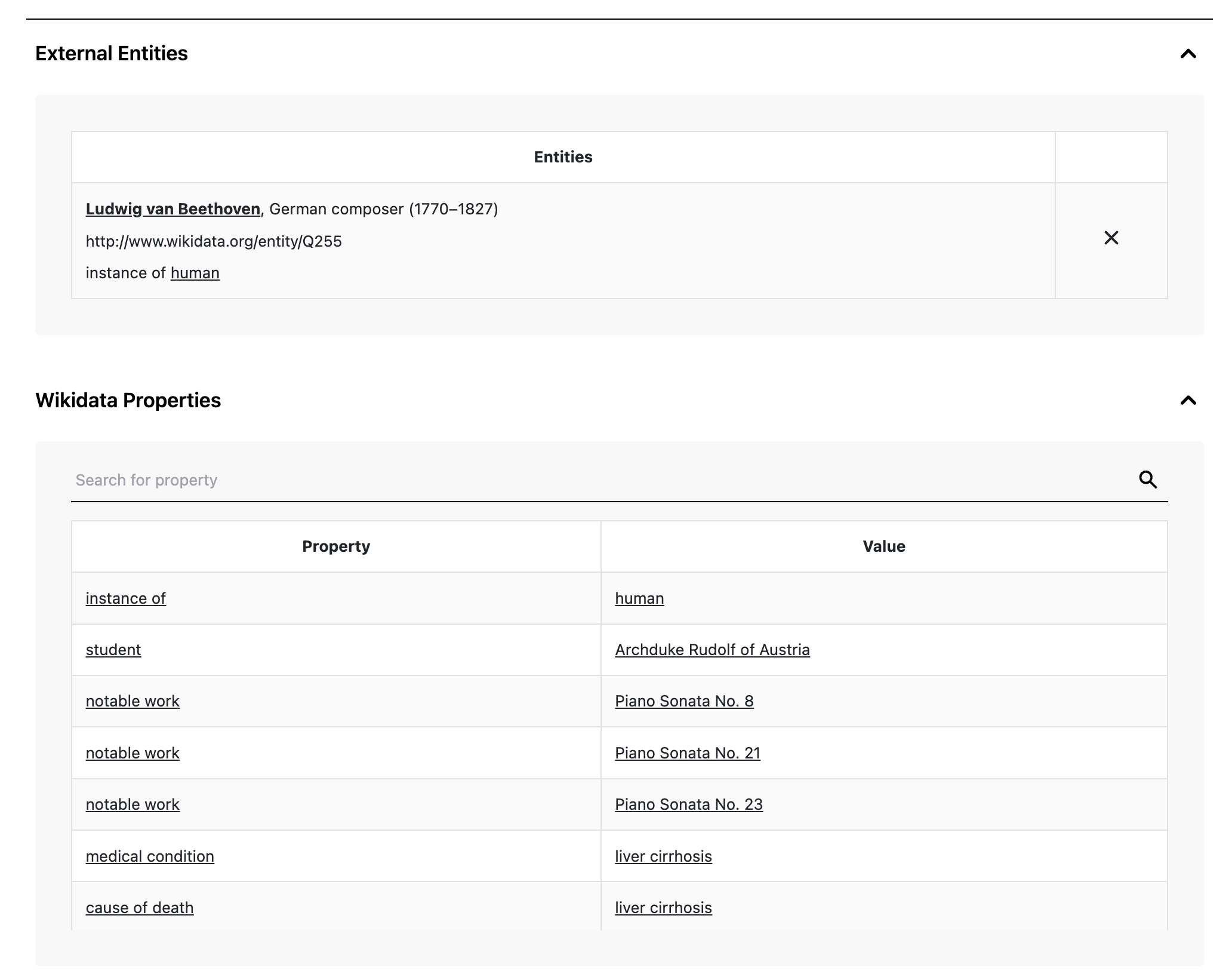Collapse the External Entities section
Image resolution: width=1232 pixels, height=977 pixels.
pos(1188,54)
